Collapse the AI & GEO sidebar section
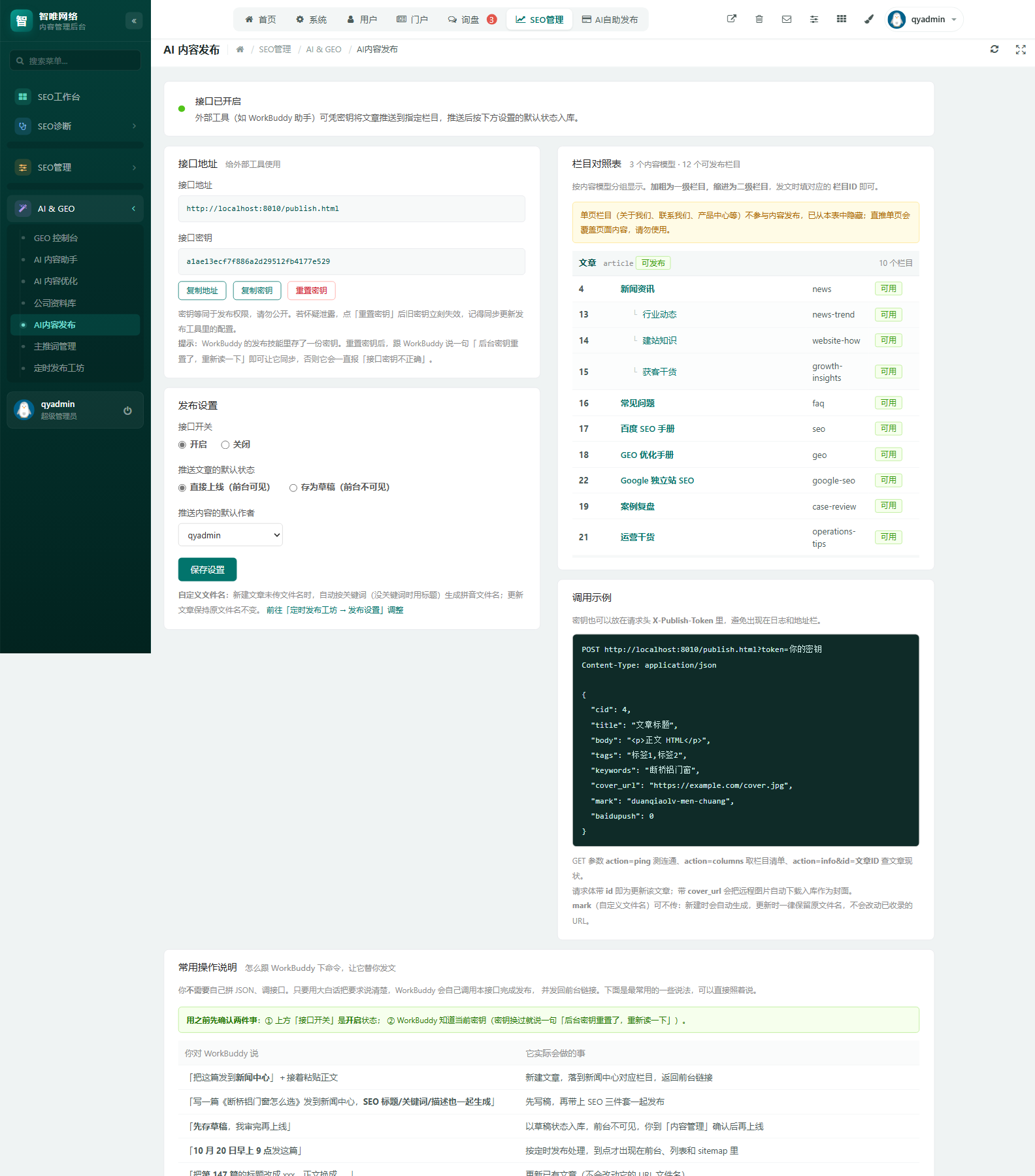Screen dimensions: 1035x1176 76,208
